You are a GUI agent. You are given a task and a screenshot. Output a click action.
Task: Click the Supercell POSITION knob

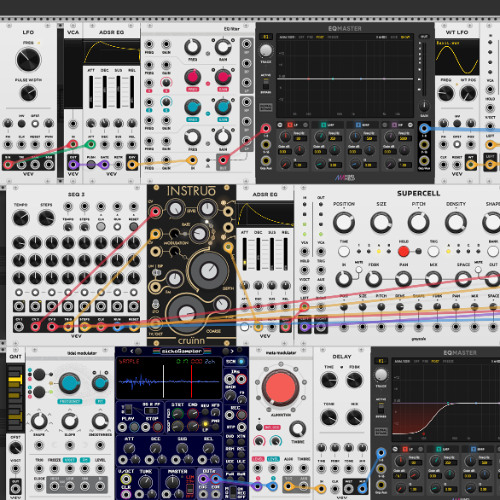click(x=344, y=222)
